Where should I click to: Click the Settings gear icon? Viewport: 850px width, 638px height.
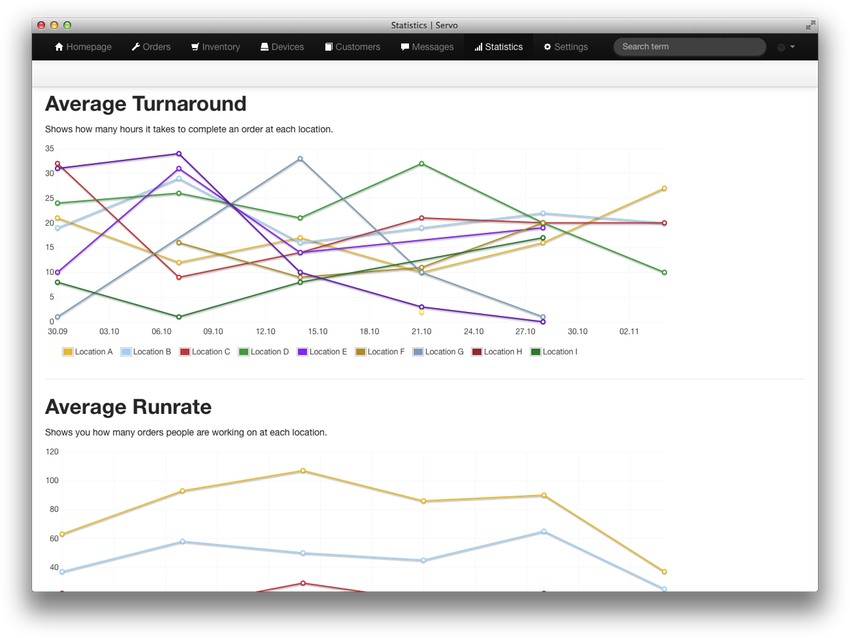[x=548, y=47]
